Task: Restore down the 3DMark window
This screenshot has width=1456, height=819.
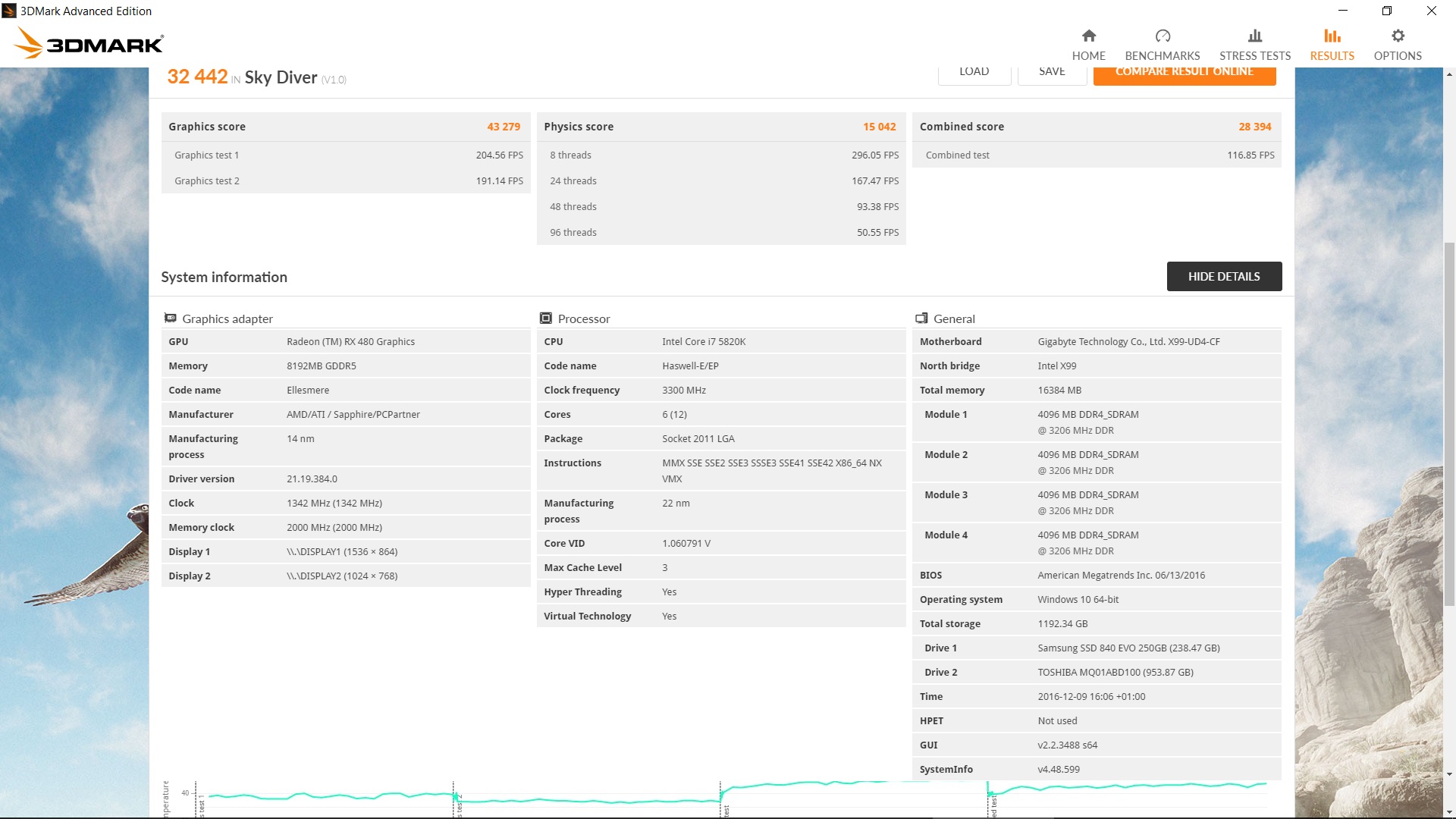Action: pyautogui.click(x=1387, y=11)
